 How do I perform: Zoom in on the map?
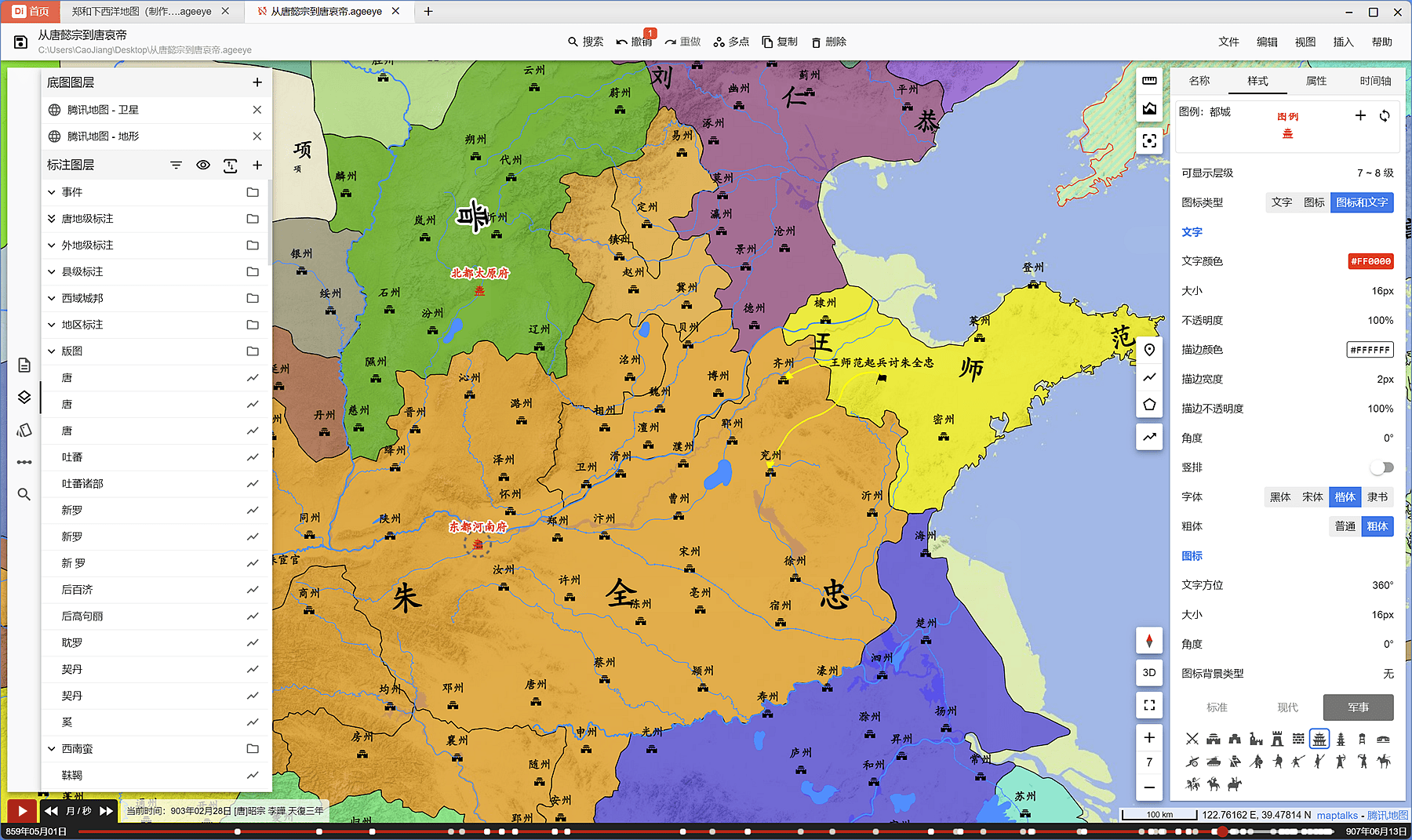[x=1149, y=737]
